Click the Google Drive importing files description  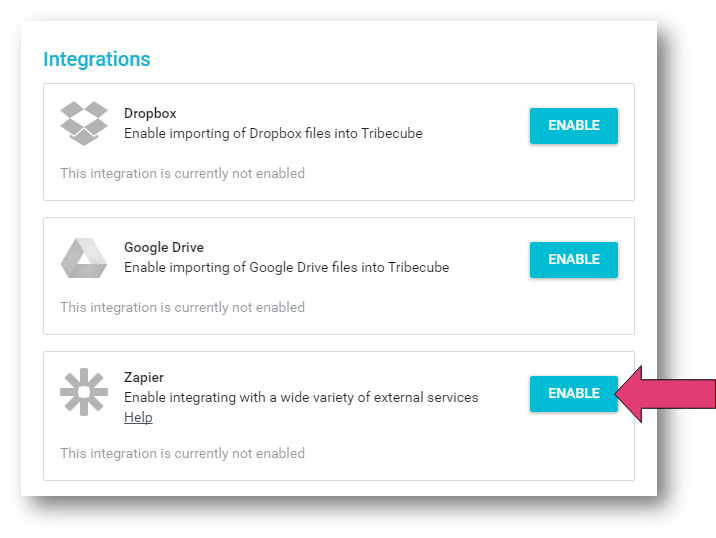click(286, 267)
